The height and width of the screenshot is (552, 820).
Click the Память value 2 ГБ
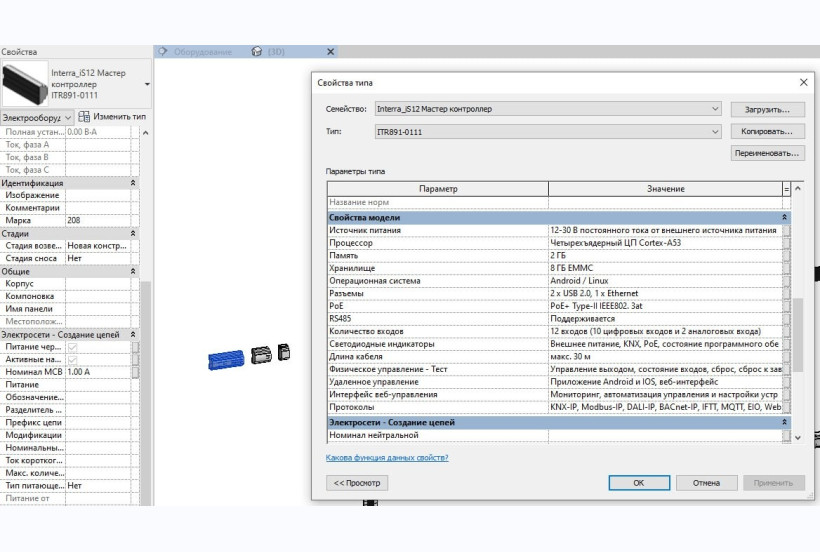pyautogui.click(x=665, y=256)
